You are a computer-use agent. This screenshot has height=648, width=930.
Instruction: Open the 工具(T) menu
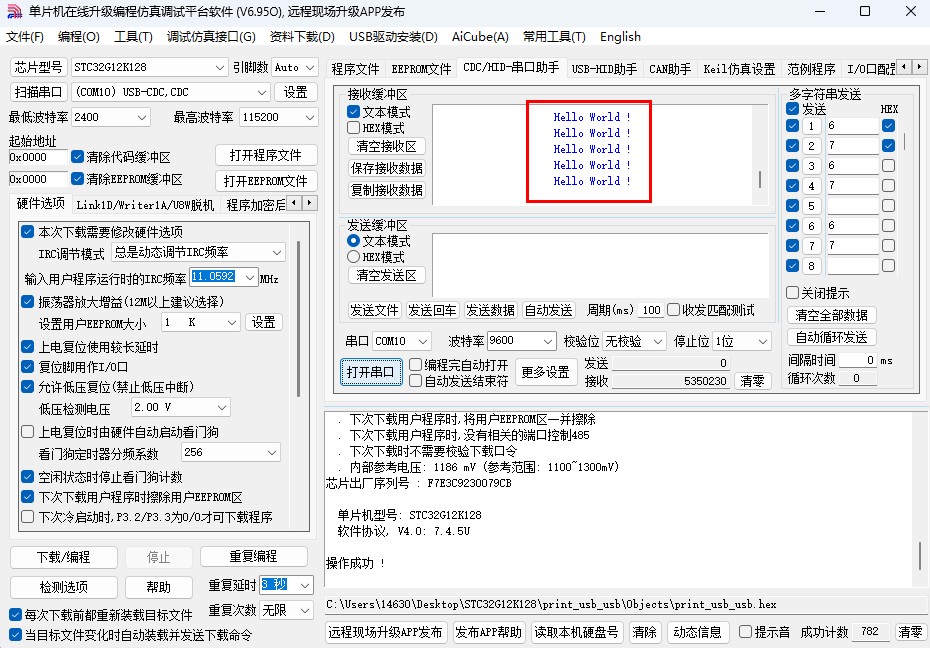pos(133,37)
